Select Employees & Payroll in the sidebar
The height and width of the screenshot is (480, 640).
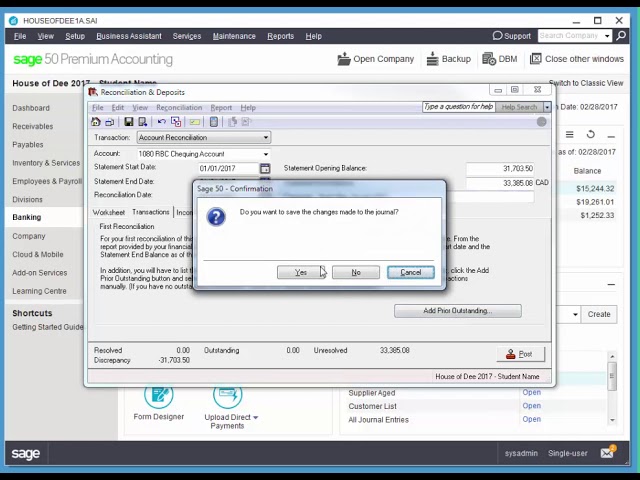(x=47, y=181)
